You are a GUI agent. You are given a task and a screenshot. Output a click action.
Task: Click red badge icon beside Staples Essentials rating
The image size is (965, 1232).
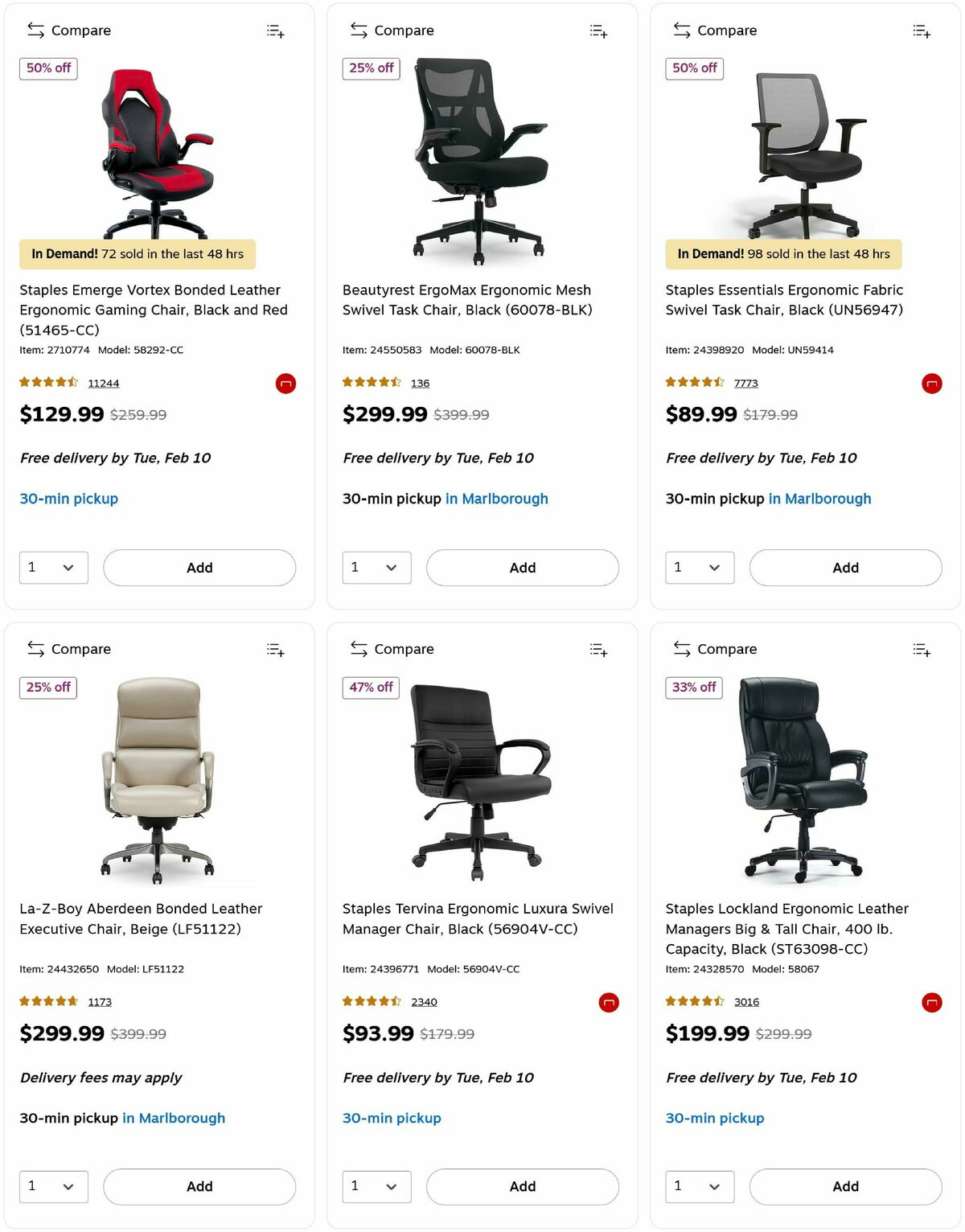click(932, 384)
